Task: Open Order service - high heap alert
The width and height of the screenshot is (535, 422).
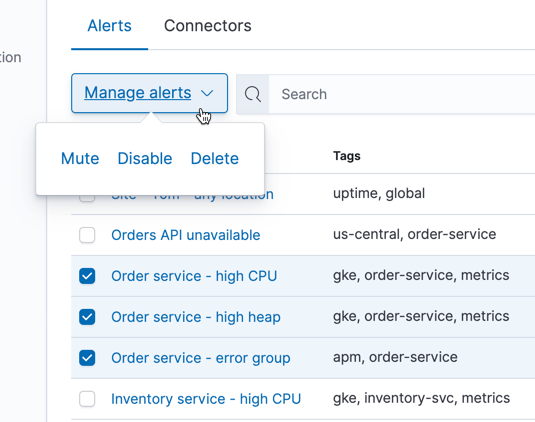Action: [x=196, y=317]
